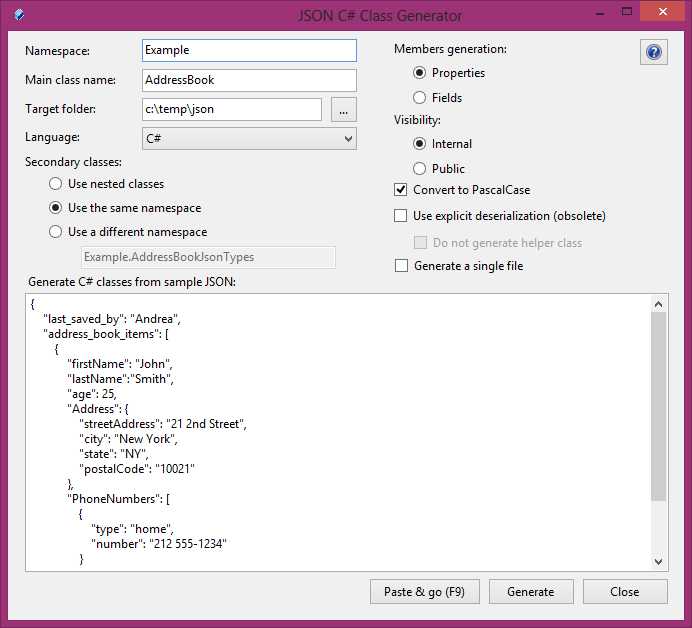
Task: Click the app icon in the title bar
Action: tap(19, 15)
